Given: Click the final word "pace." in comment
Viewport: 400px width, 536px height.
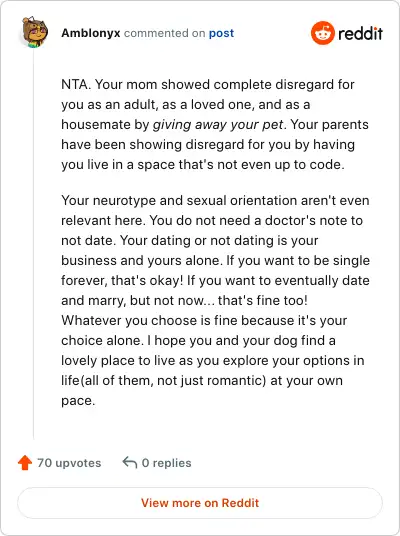Looking at the screenshot, I should 78,401.
